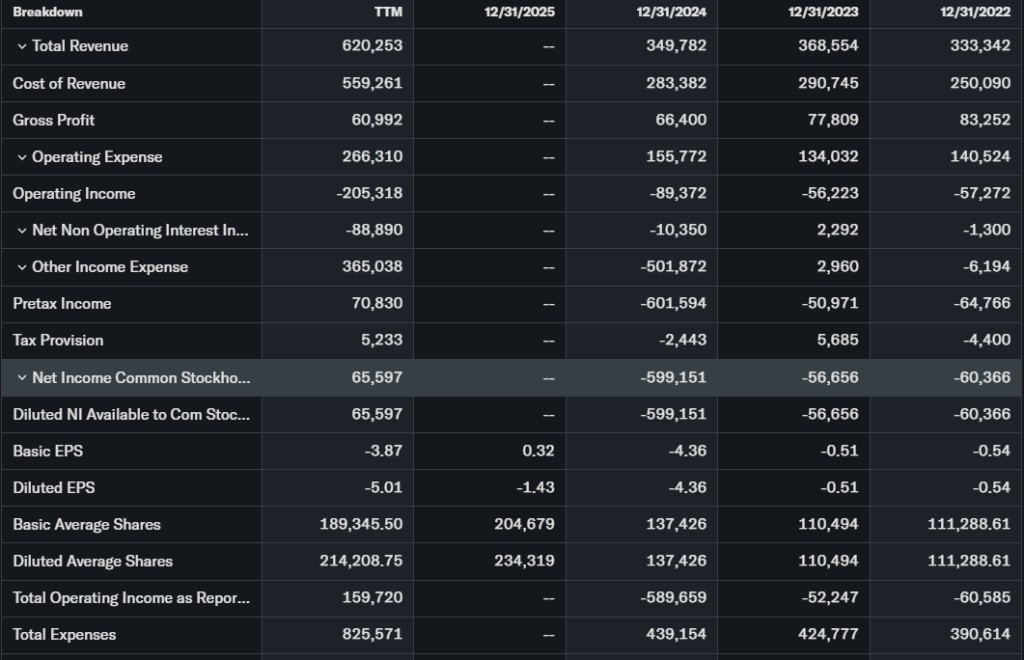Click the 12/31/2022 column header
The height and width of the screenshot is (660, 1024).
pos(975,12)
